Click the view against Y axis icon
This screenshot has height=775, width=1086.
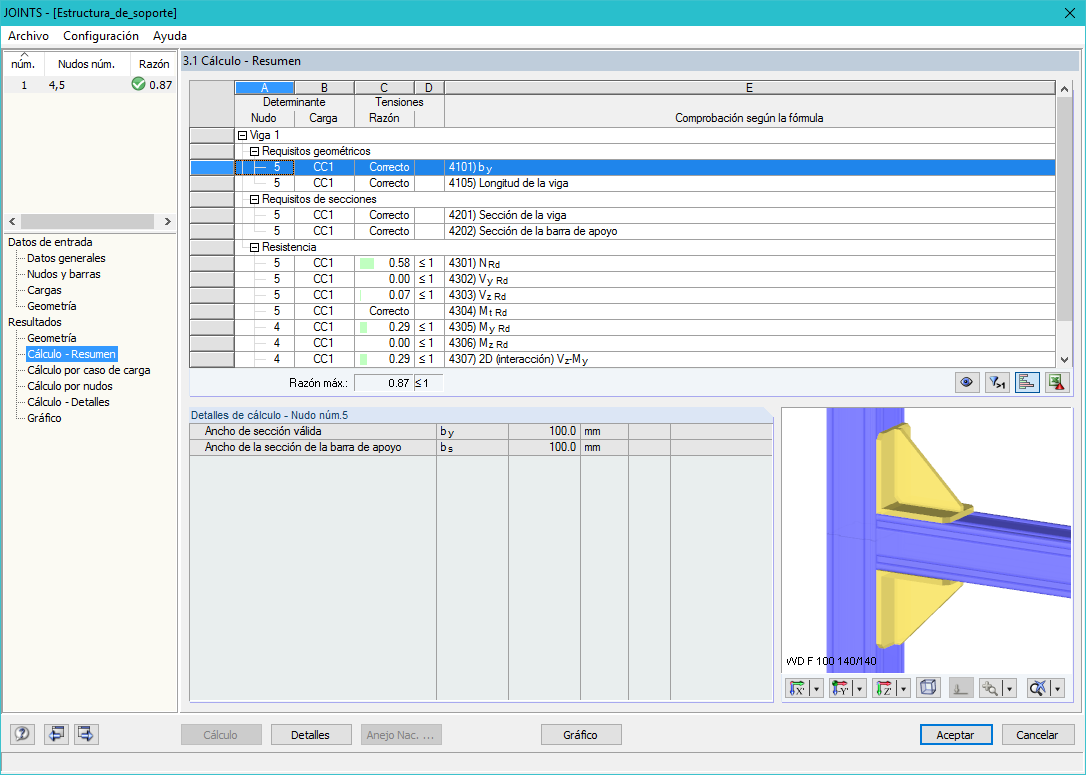(841, 688)
